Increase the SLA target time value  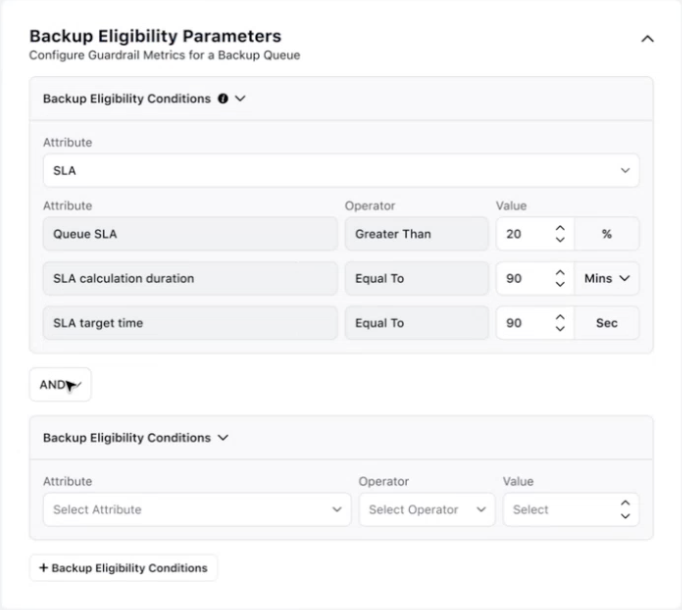coord(560,317)
